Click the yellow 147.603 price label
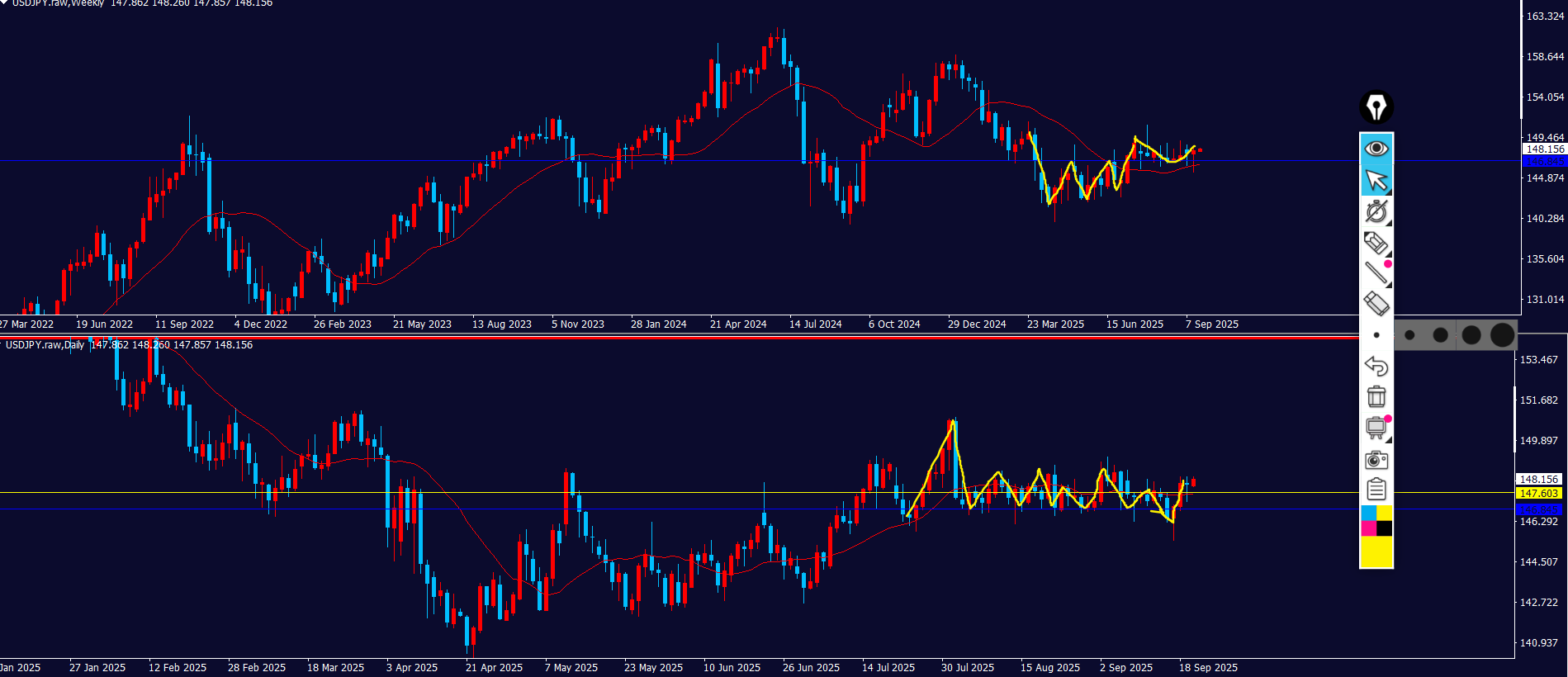Viewport: 1568px width, 677px height. (x=1538, y=493)
